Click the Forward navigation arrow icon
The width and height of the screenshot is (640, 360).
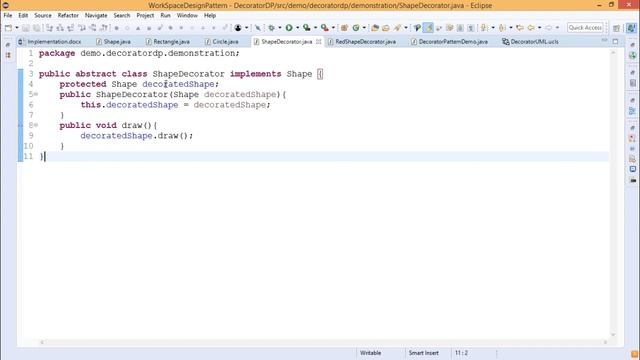click(549, 28)
